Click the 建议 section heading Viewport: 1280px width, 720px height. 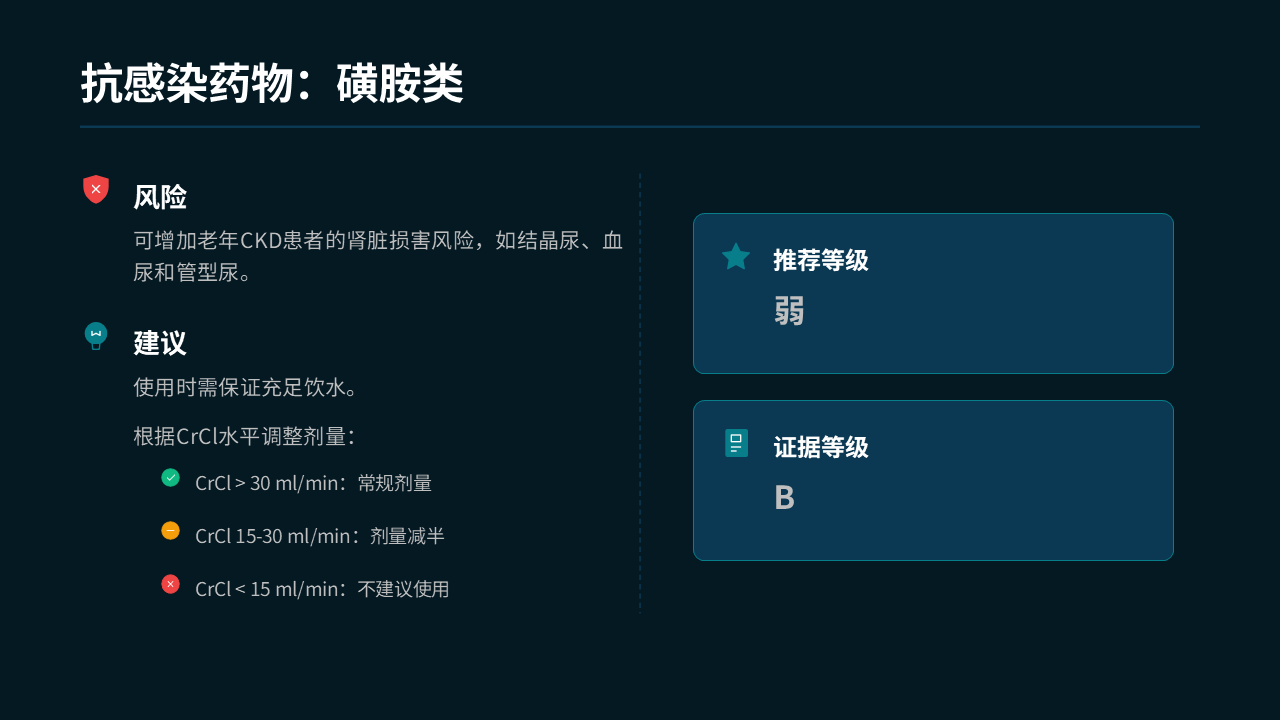point(160,343)
